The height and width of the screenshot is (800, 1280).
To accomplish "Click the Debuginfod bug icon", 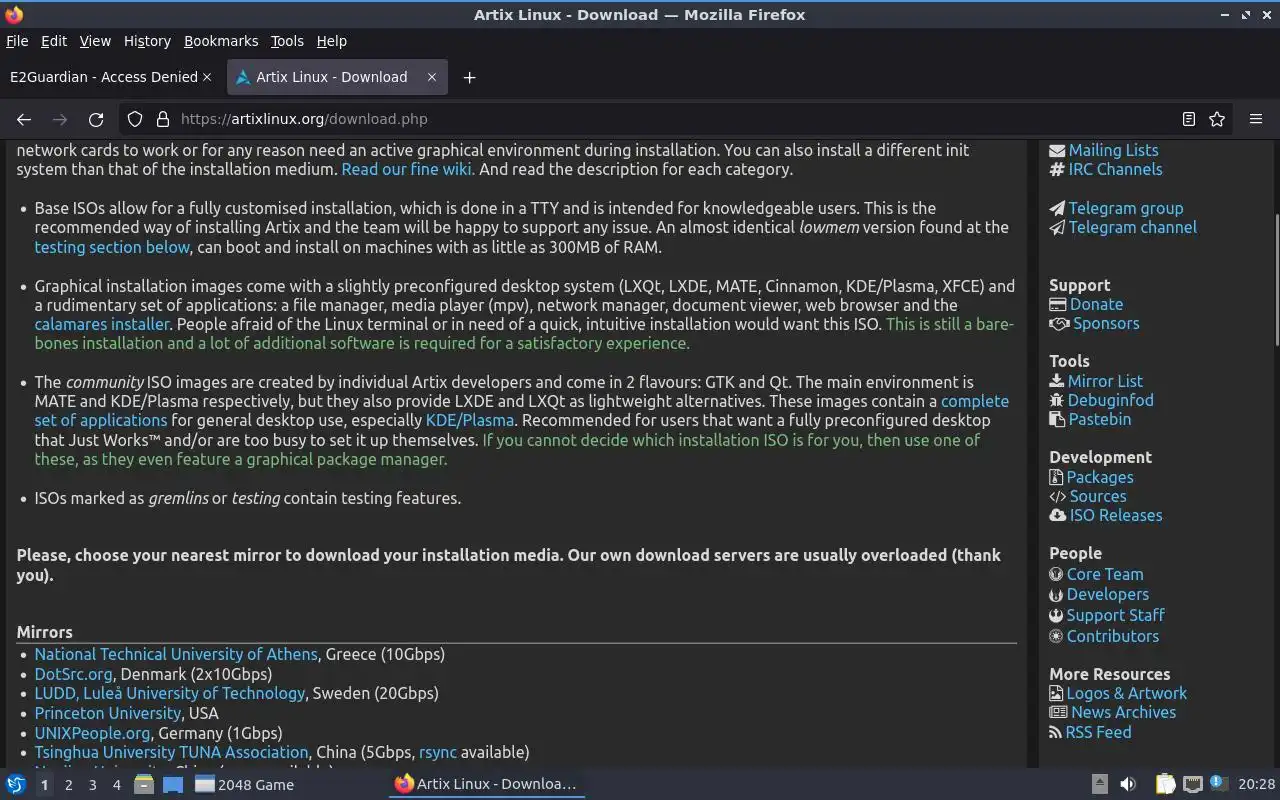I will click(x=1057, y=400).
